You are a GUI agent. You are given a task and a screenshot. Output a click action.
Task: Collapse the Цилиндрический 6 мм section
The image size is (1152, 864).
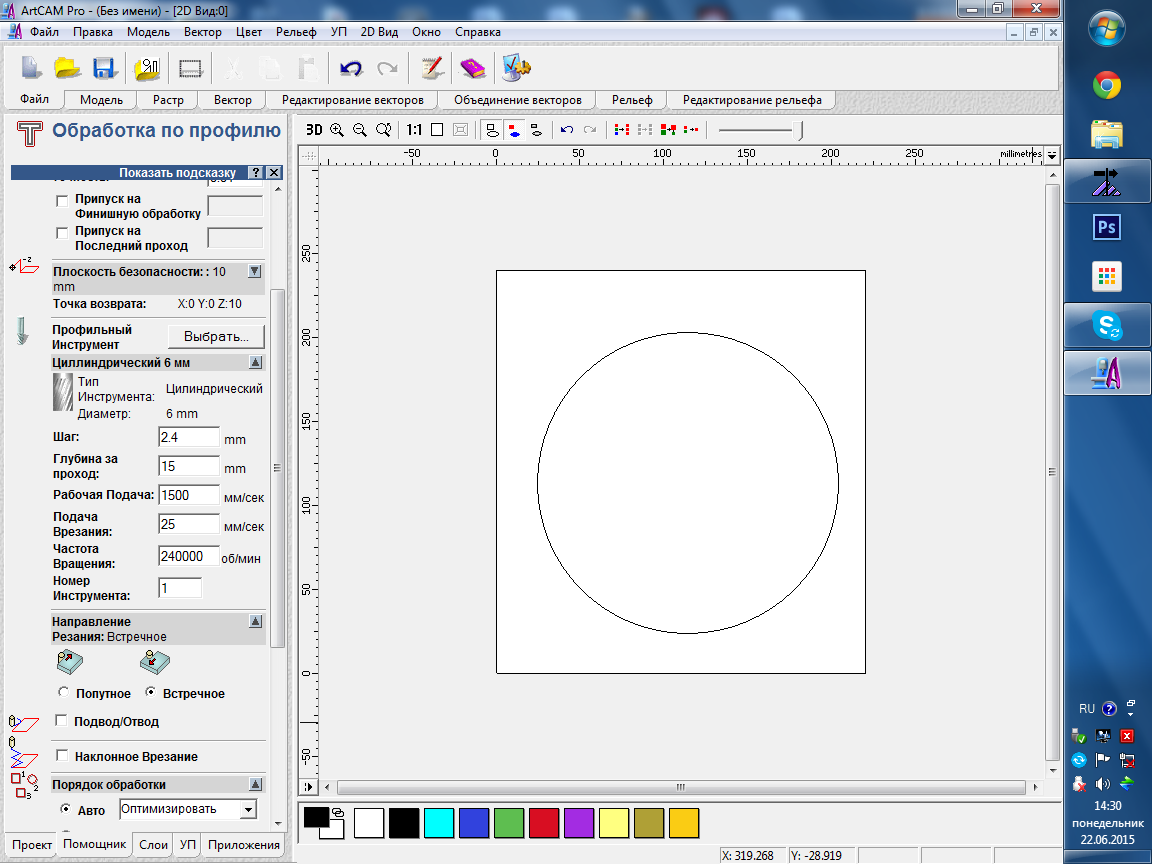coord(255,363)
